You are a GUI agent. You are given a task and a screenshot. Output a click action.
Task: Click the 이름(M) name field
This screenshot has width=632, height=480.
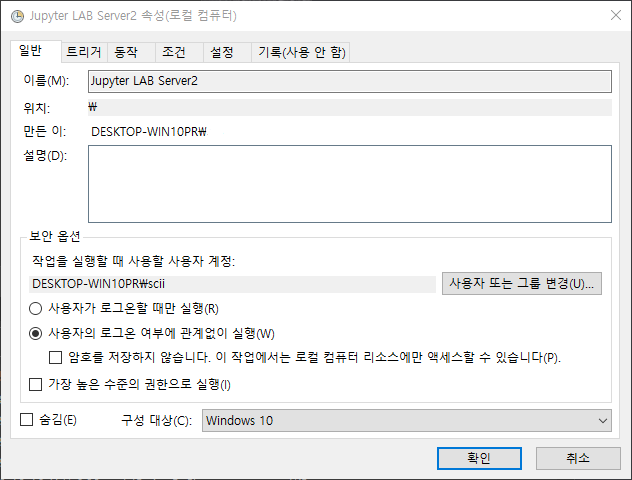tap(349, 81)
